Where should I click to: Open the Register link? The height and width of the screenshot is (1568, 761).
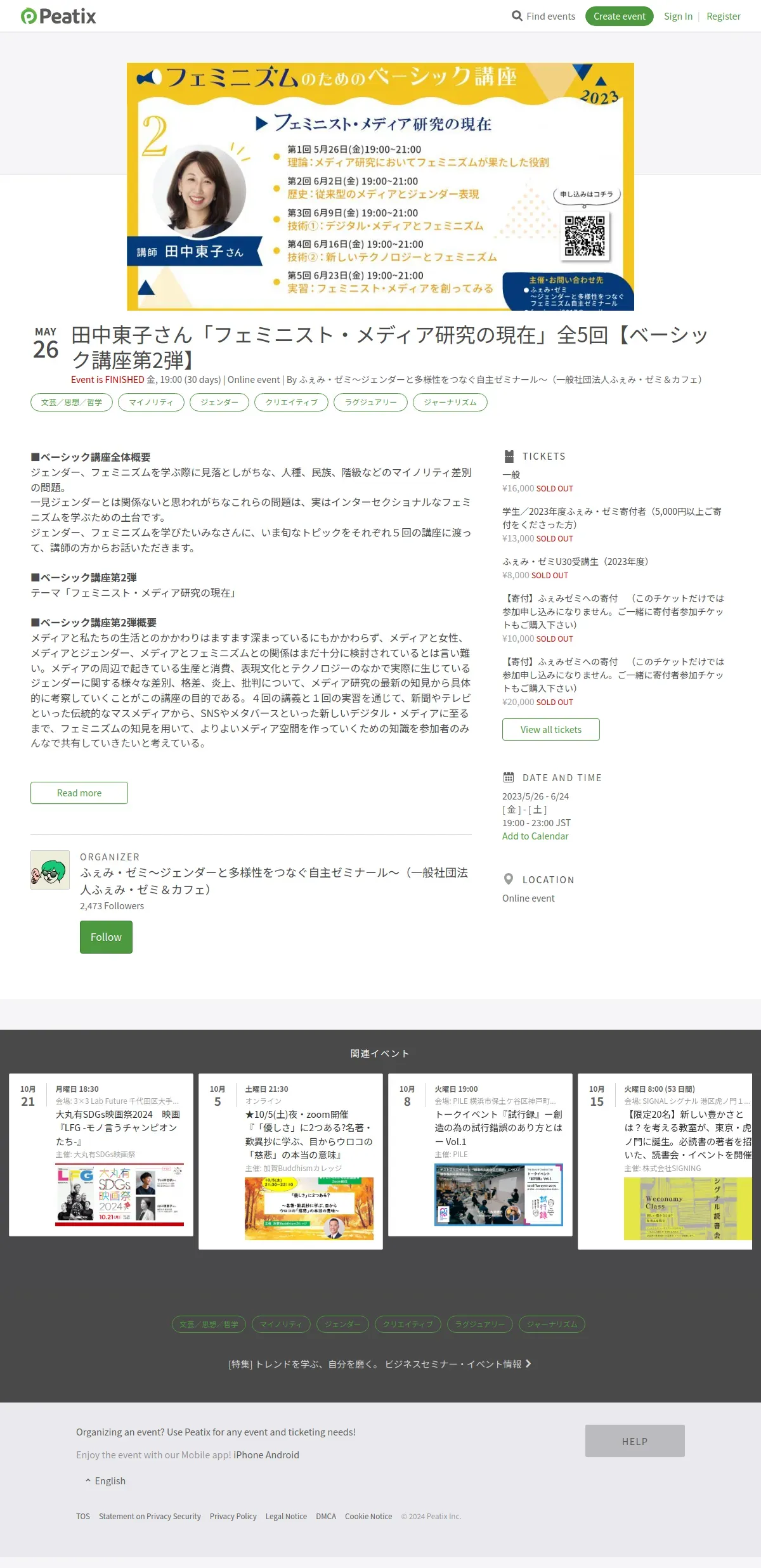click(x=724, y=16)
